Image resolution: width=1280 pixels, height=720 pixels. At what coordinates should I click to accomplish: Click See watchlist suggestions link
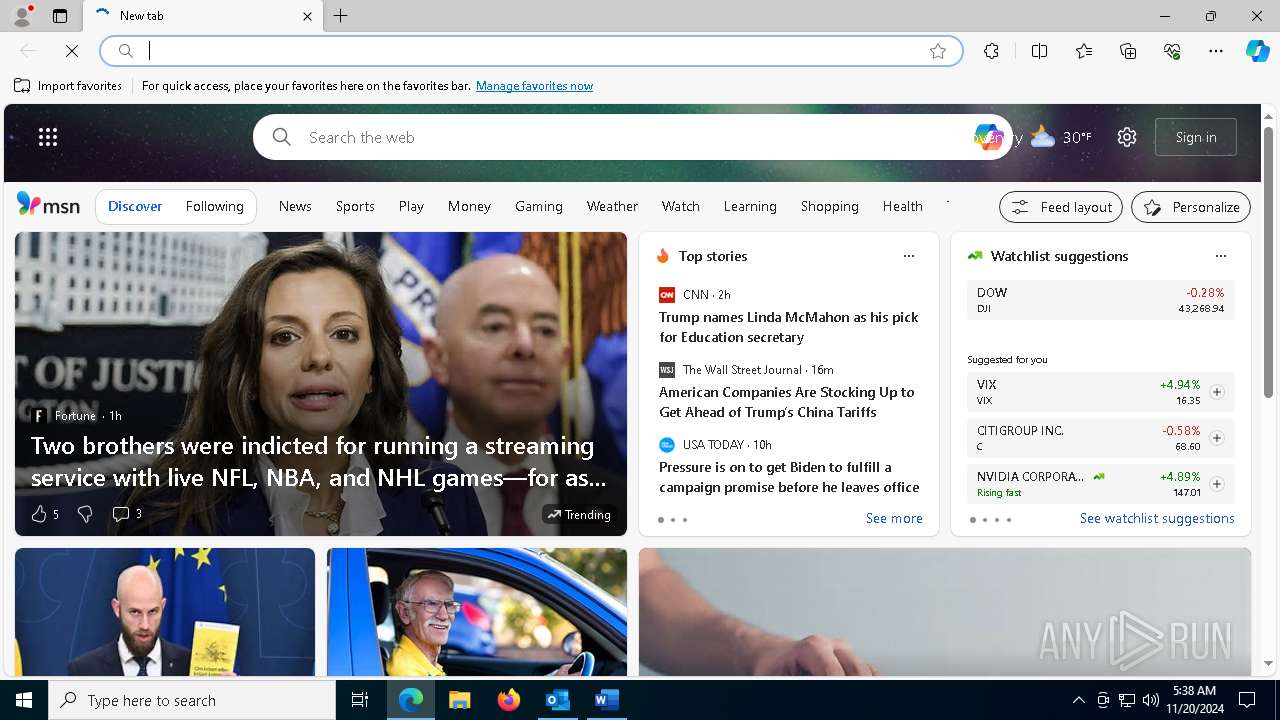click(x=1157, y=518)
